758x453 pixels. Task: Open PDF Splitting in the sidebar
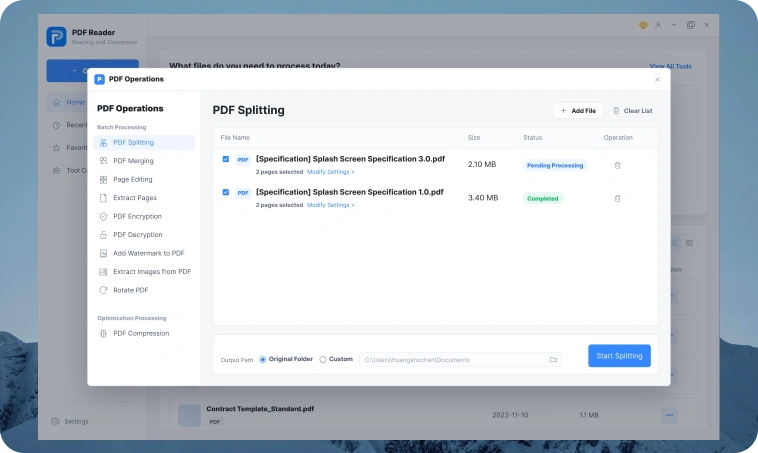pos(144,143)
